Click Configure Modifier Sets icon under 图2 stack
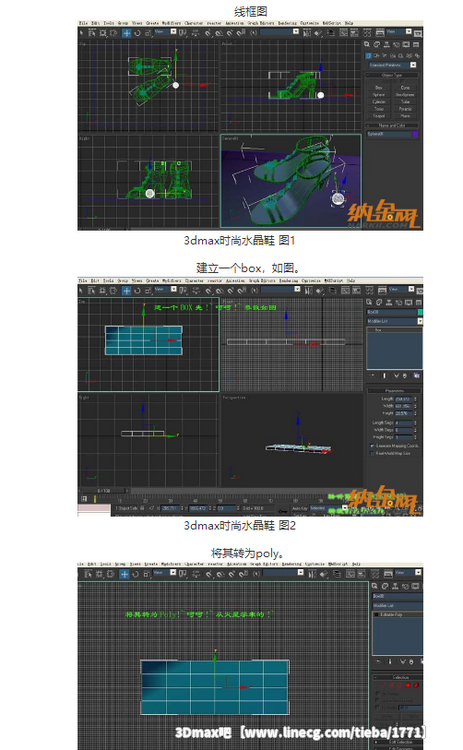Image resolution: width=463 pixels, height=750 pixels. pyautogui.click(x=417, y=376)
